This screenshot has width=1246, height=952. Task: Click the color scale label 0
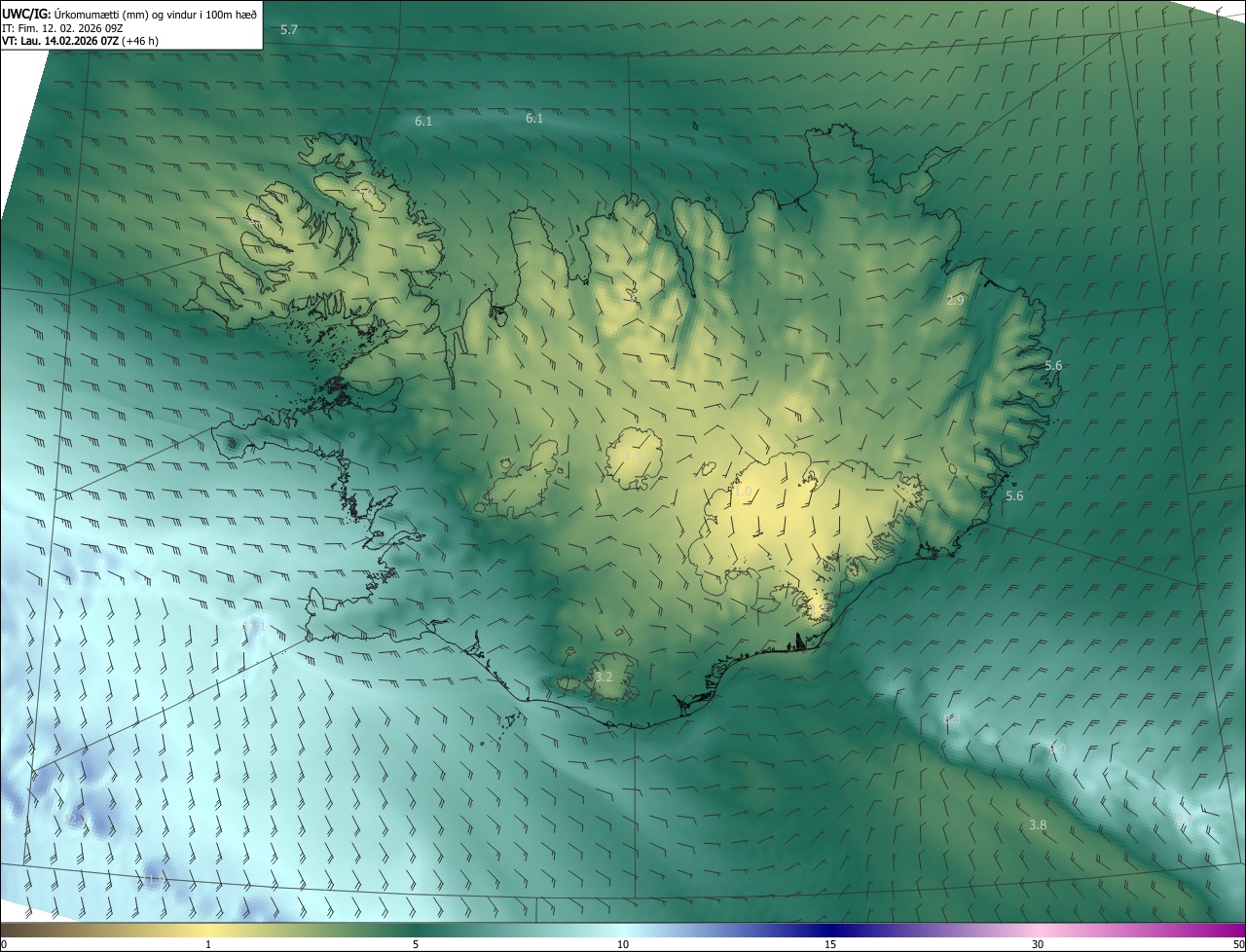3,944
